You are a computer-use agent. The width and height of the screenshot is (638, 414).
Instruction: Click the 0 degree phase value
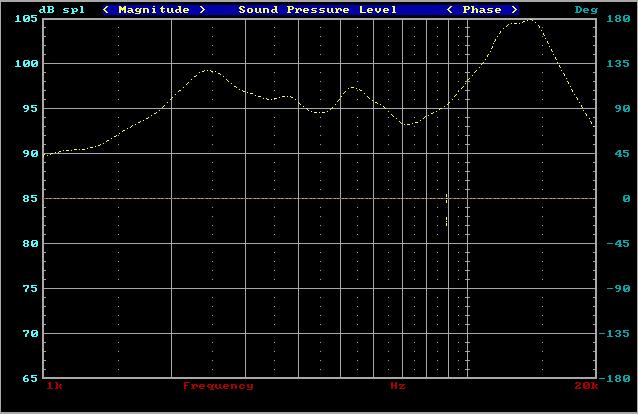point(626,198)
